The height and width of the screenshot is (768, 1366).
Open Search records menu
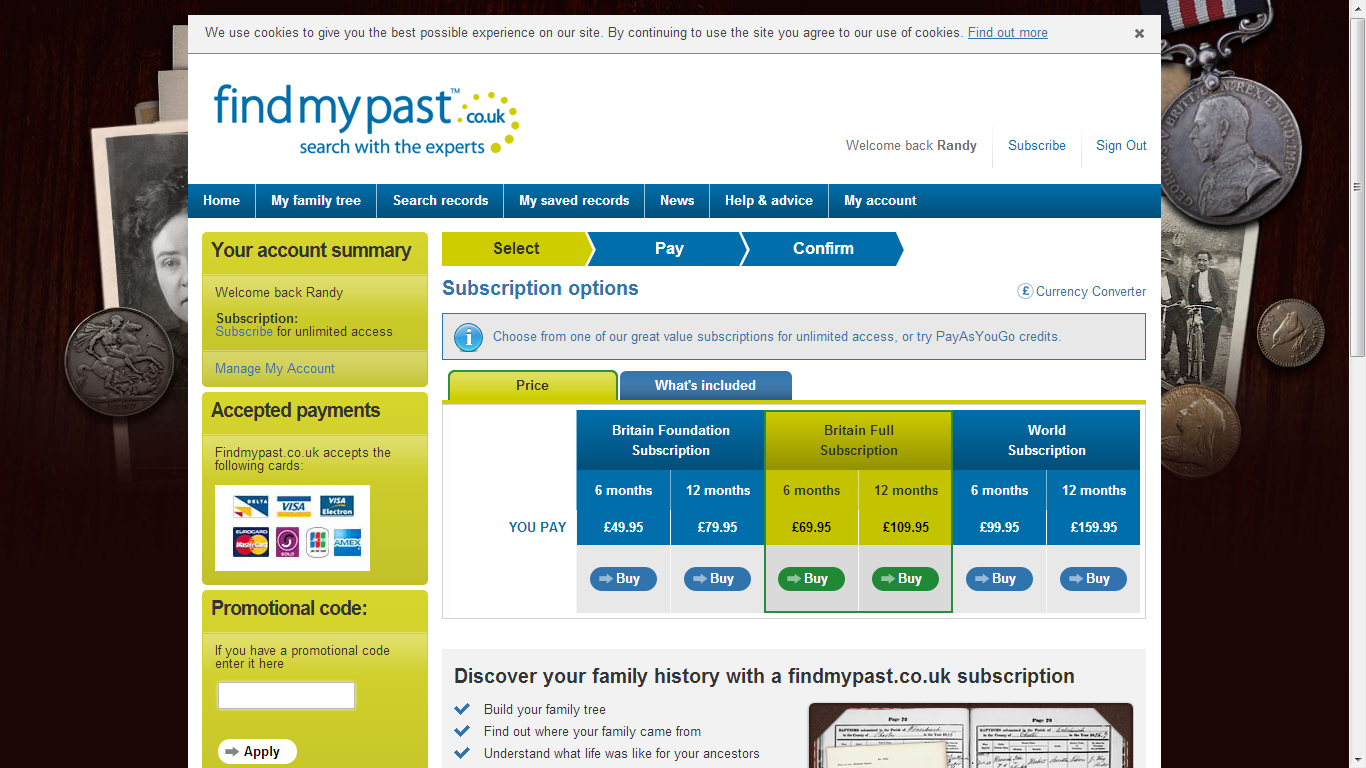click(x=440, y=200)
